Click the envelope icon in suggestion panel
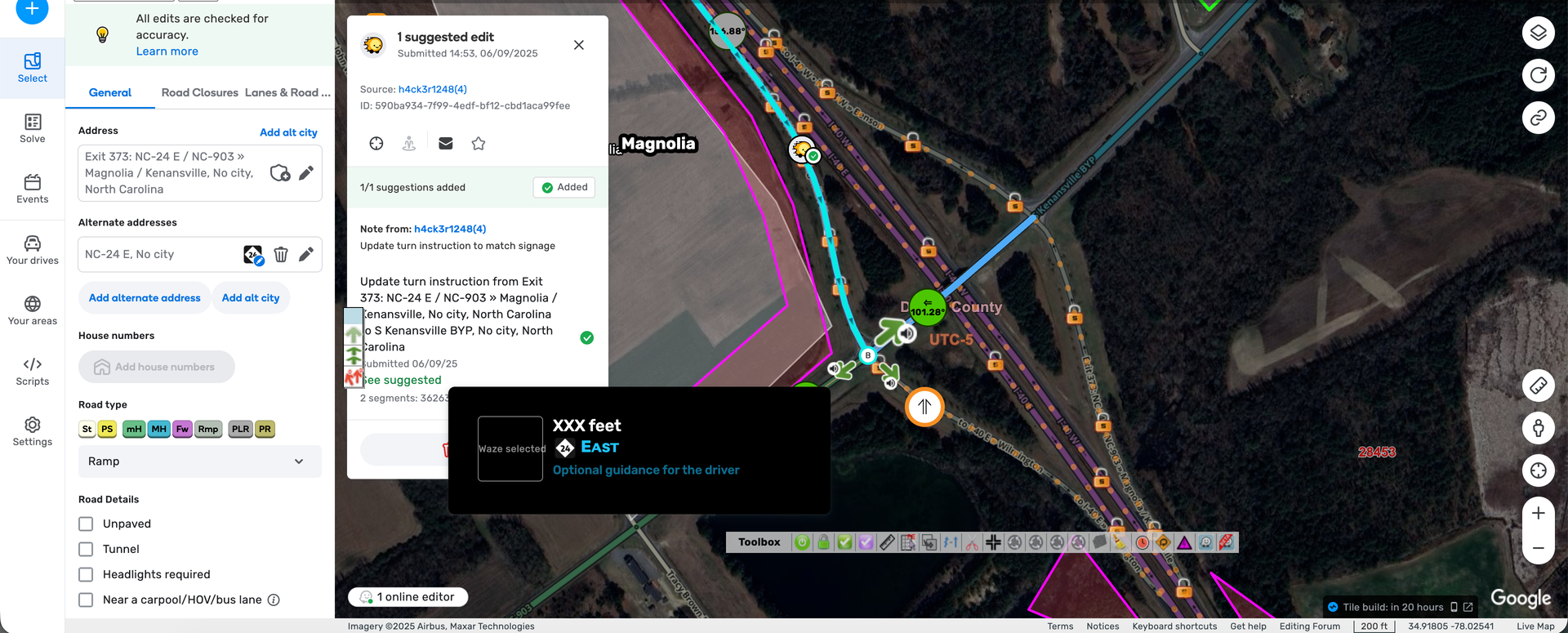This screenshot has width=1568, height=633. [x=445, y=143]
